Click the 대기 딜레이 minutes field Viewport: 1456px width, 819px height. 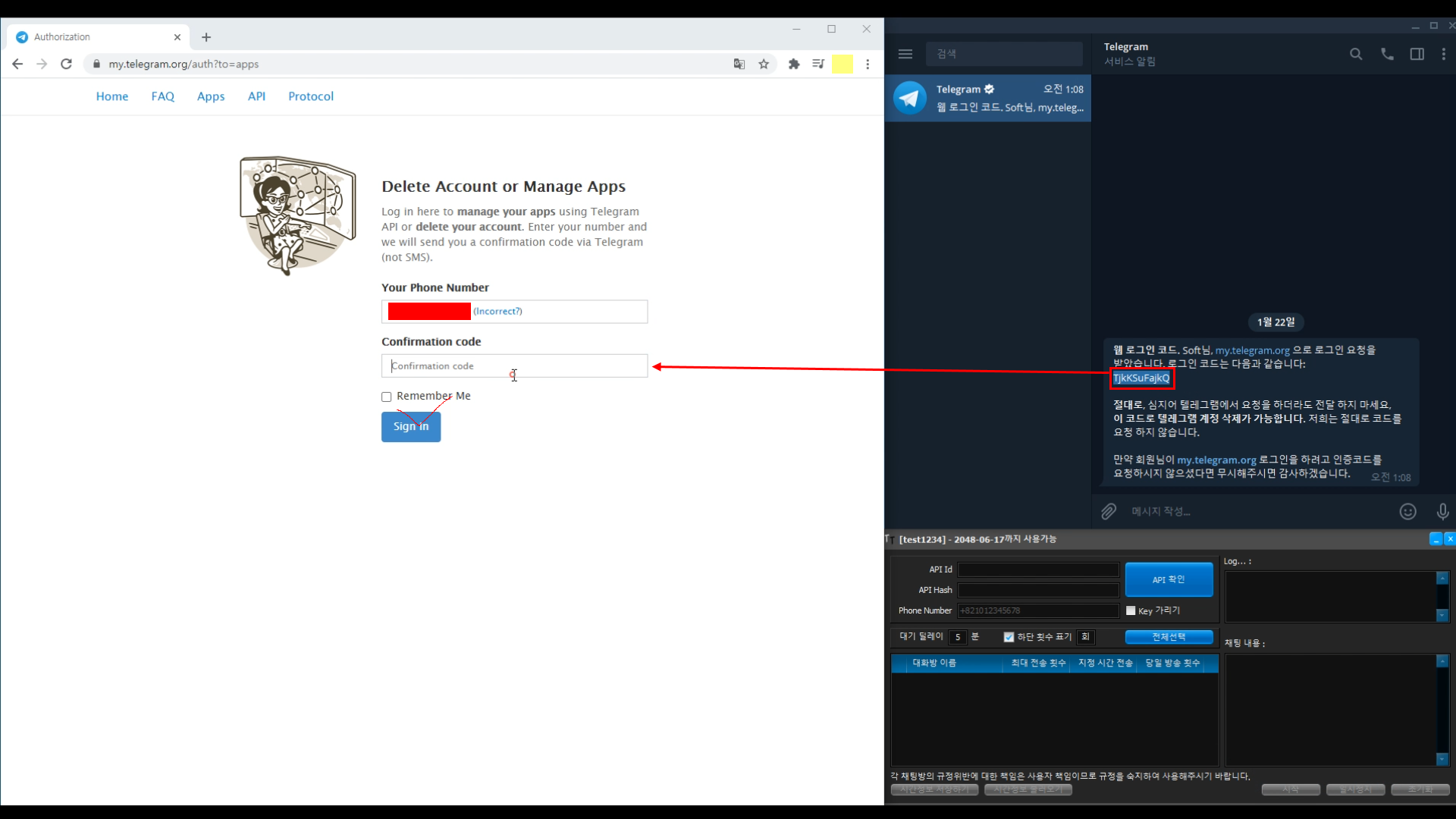pos(958,637)
